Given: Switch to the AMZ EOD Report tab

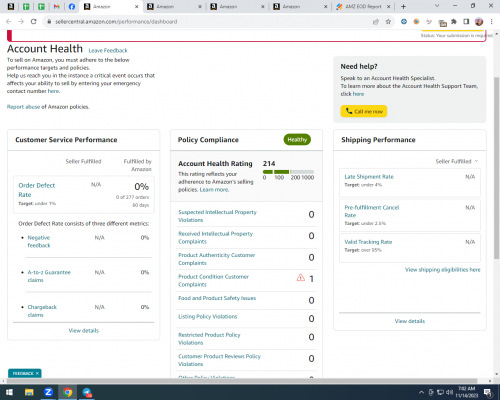Looking at the screenshot, I should [363, 6].
